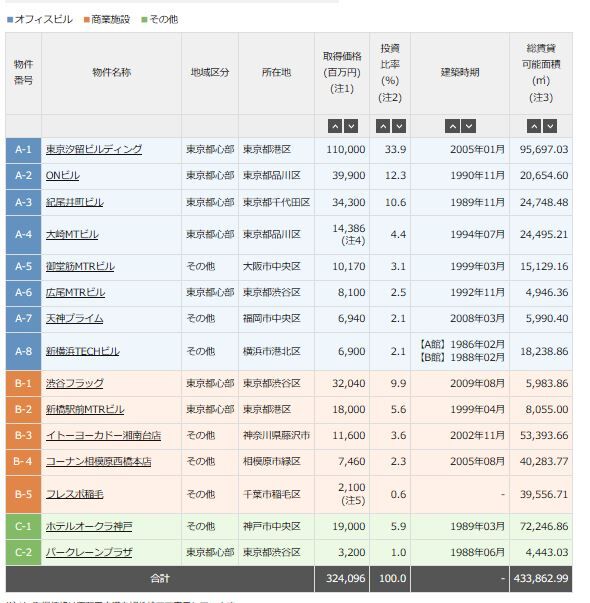Click the 建築時期 column header
The image size is (590, 603).
point(460,73)
